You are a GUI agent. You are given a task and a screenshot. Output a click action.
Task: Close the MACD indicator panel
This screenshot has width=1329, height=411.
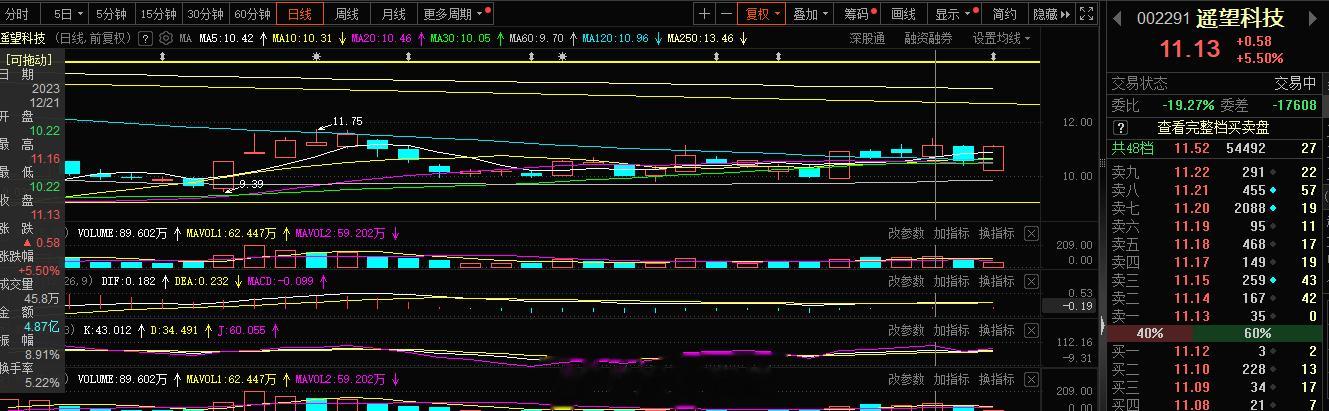click(x=1032, y=281)
